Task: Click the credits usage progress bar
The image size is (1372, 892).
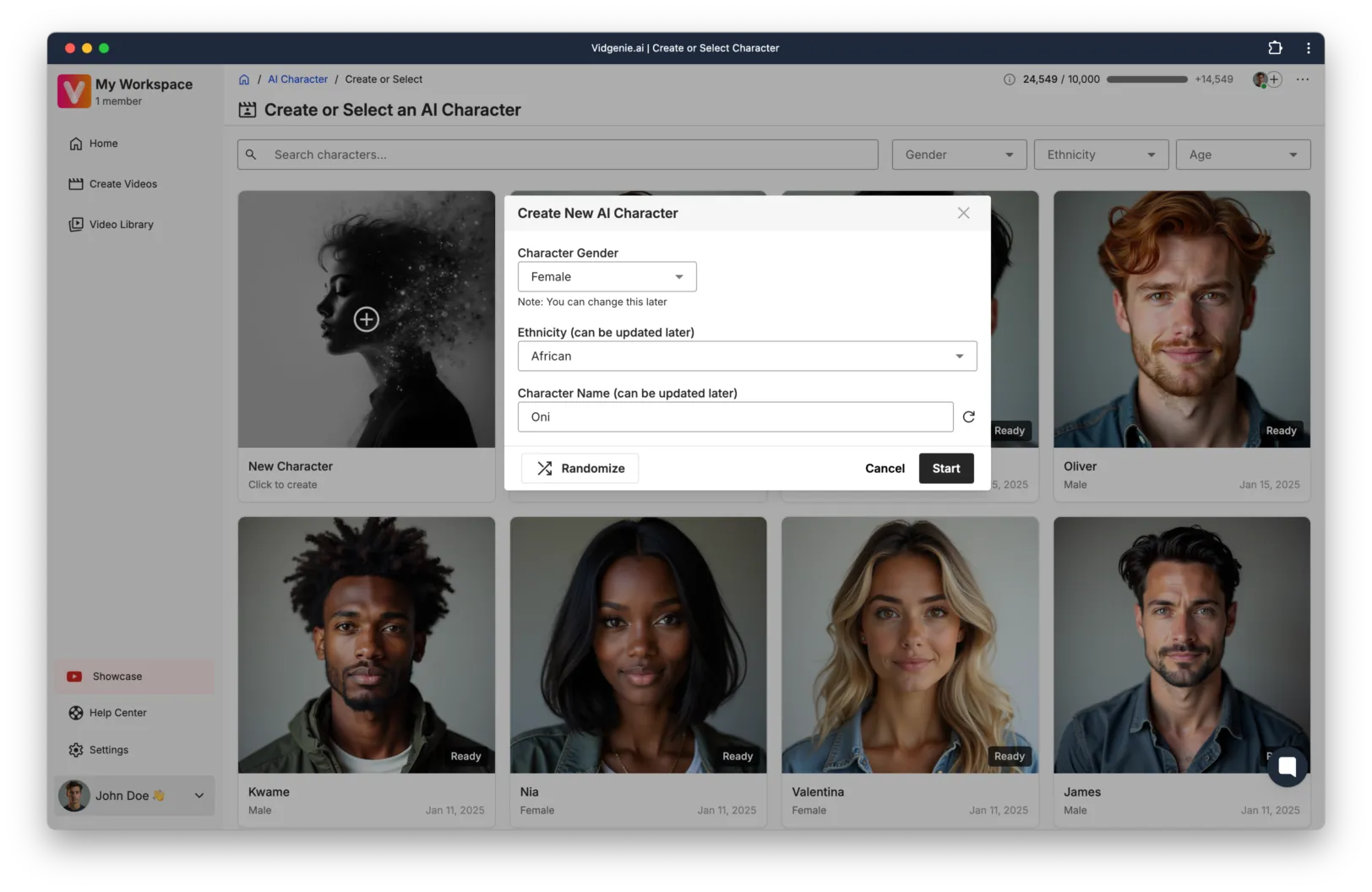Action: click(x=1146, y=79)
